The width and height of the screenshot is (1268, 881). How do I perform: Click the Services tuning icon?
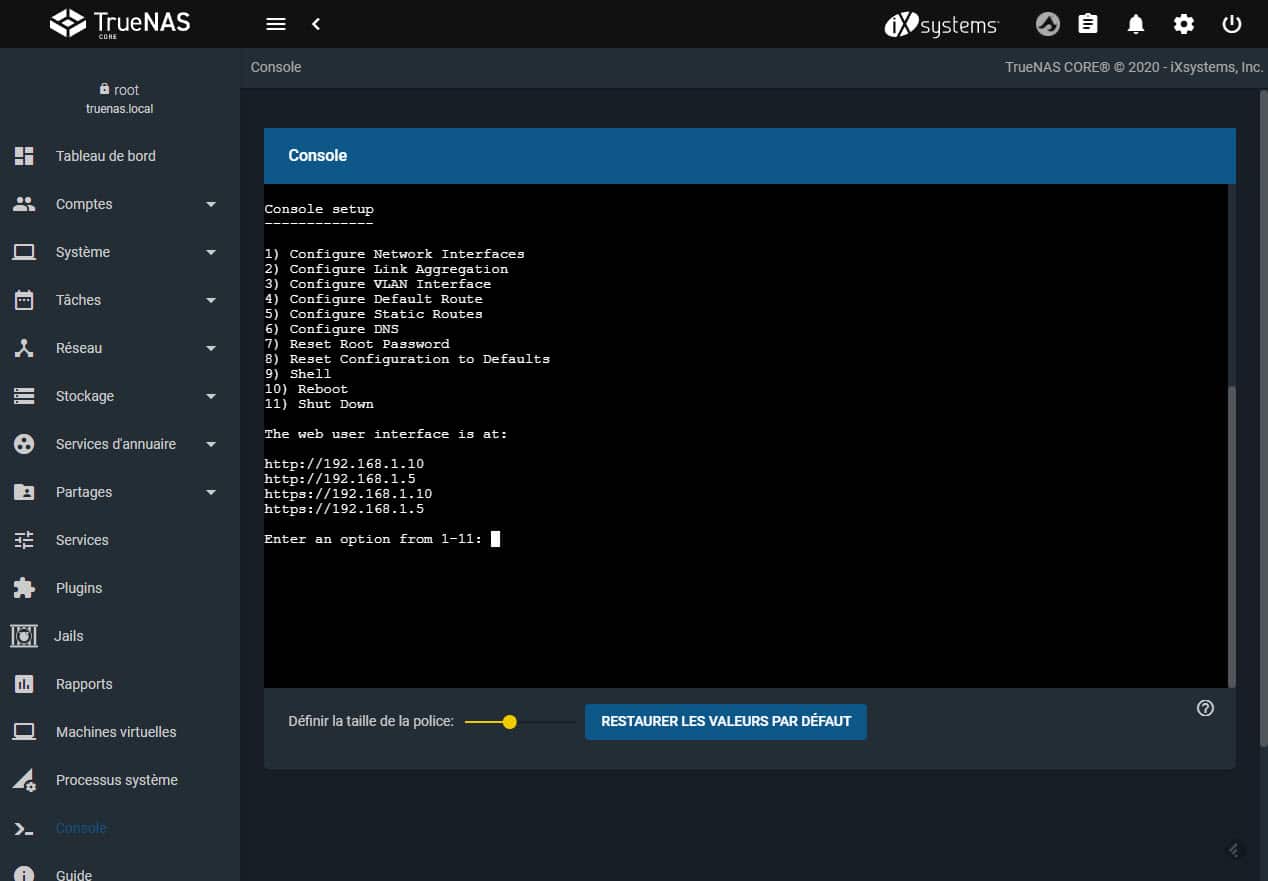point(24,540)
